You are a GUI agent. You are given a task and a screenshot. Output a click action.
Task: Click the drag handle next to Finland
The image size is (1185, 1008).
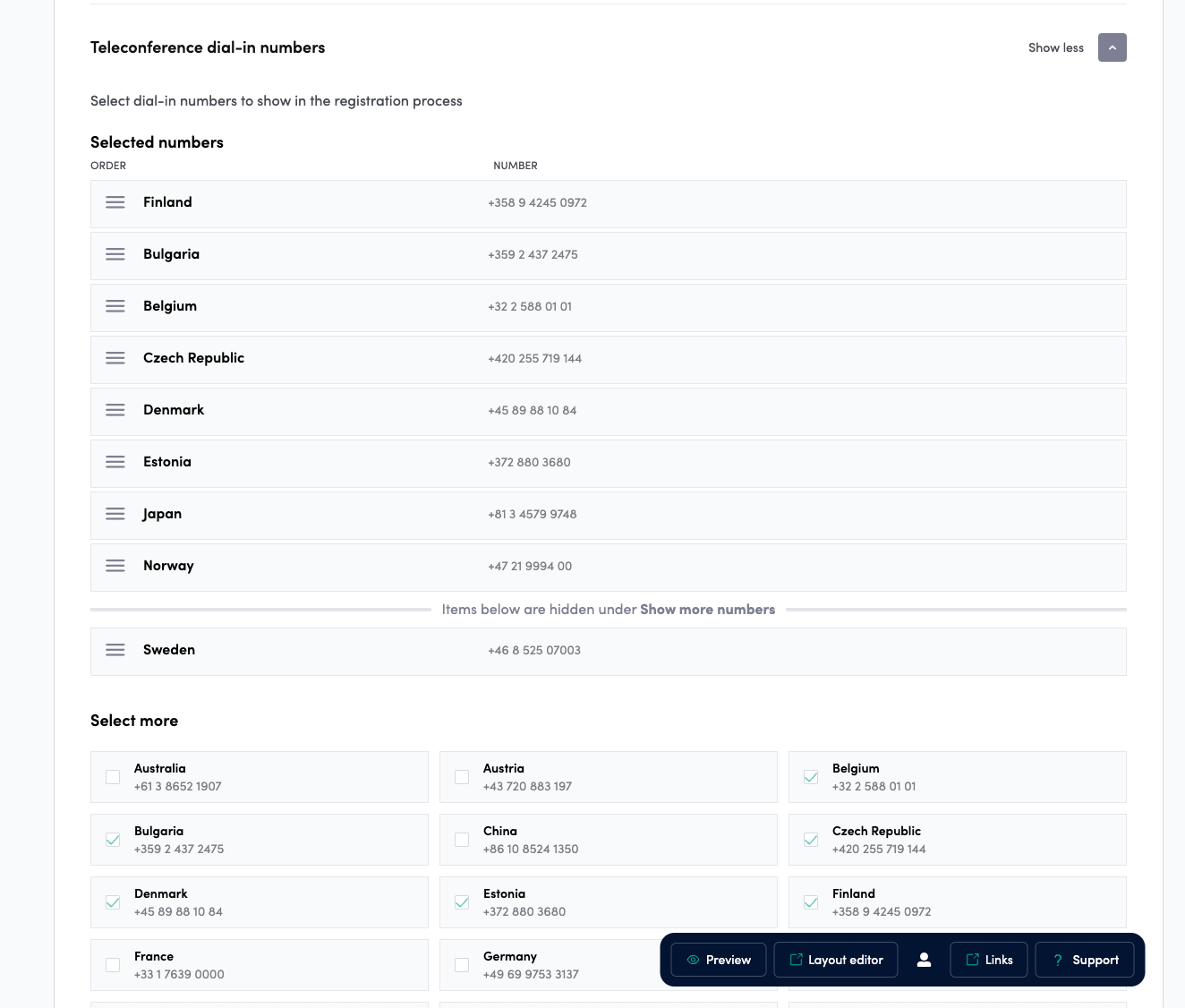(115, 201)
